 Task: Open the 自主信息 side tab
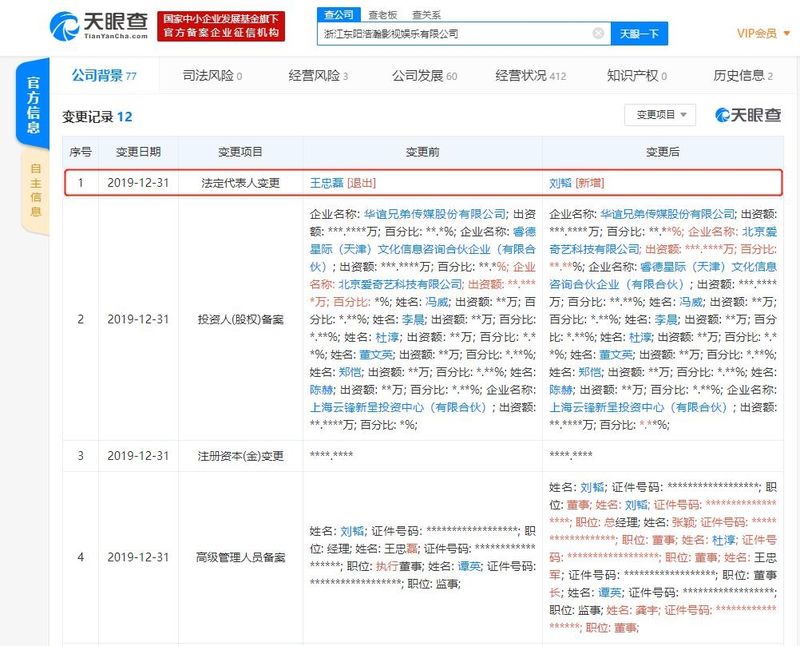[35, 190]
